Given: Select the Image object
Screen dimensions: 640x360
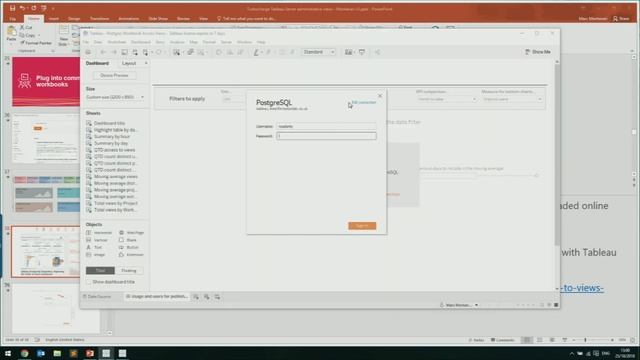Looking at the screenshot, I should (x=96, y=255).
